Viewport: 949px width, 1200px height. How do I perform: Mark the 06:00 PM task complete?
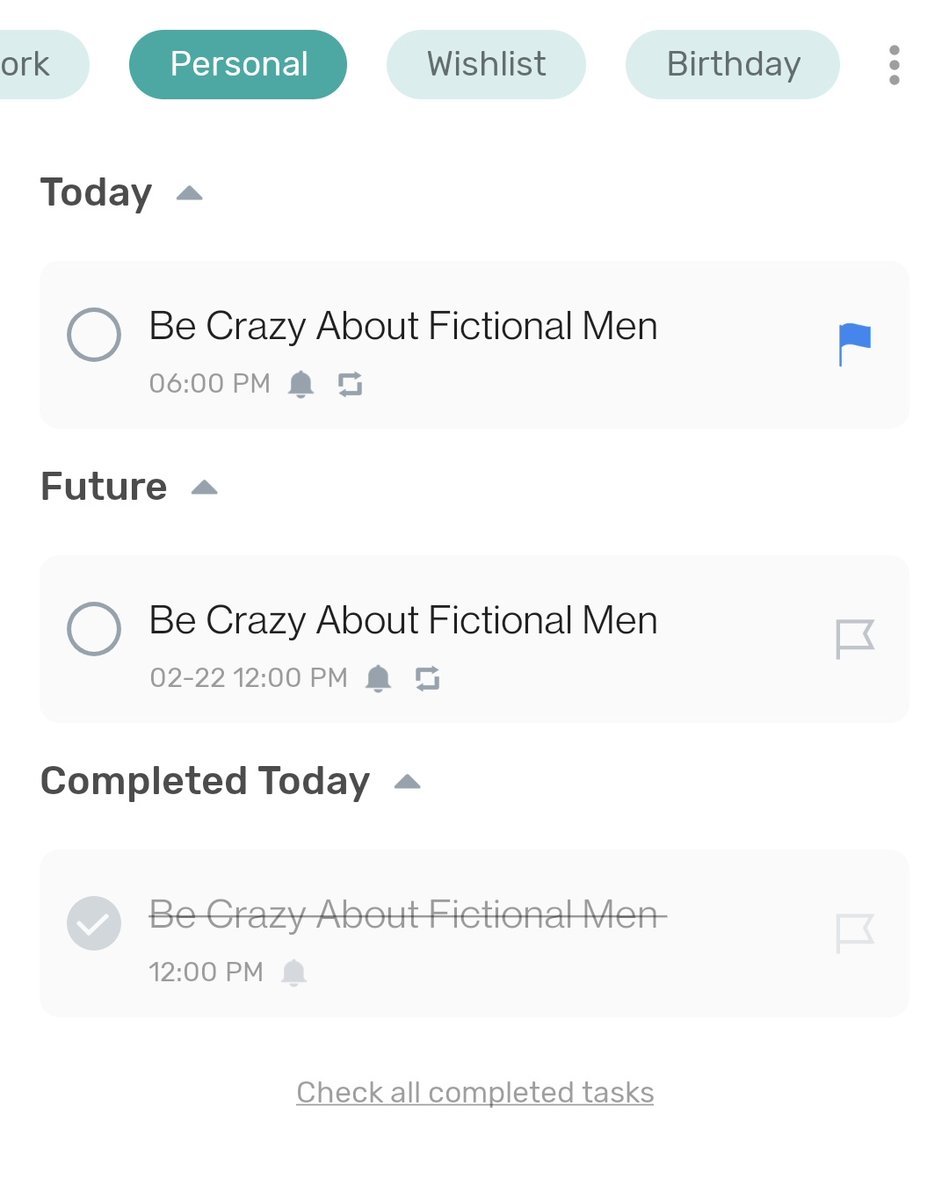click(x=94, y=335)
